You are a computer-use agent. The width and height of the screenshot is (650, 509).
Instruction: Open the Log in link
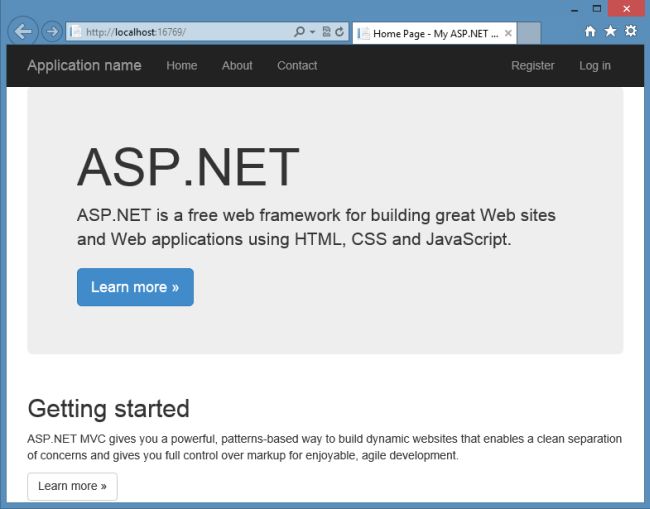click(595, 65)
